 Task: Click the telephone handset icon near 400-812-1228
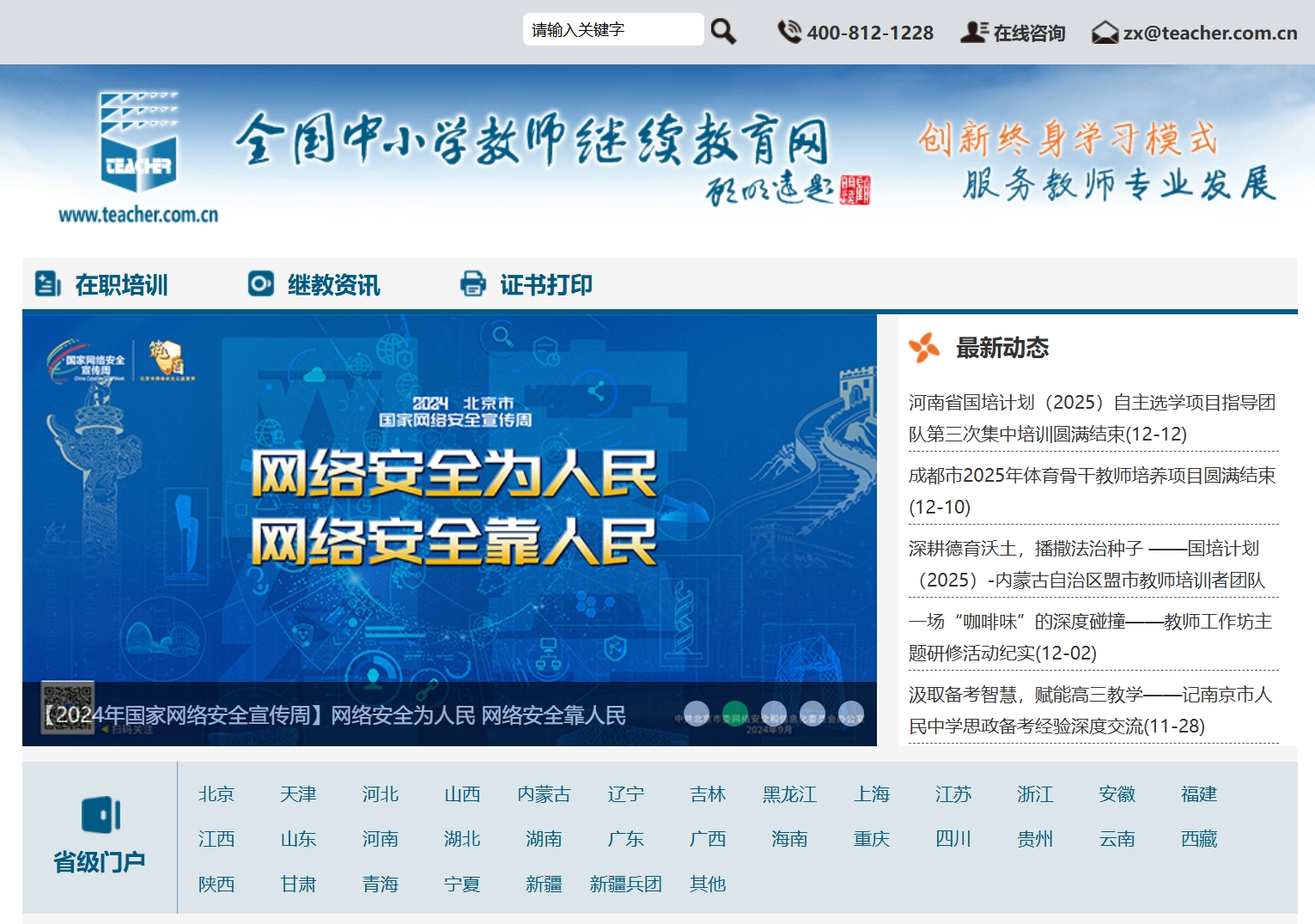(x=788, y=32)
